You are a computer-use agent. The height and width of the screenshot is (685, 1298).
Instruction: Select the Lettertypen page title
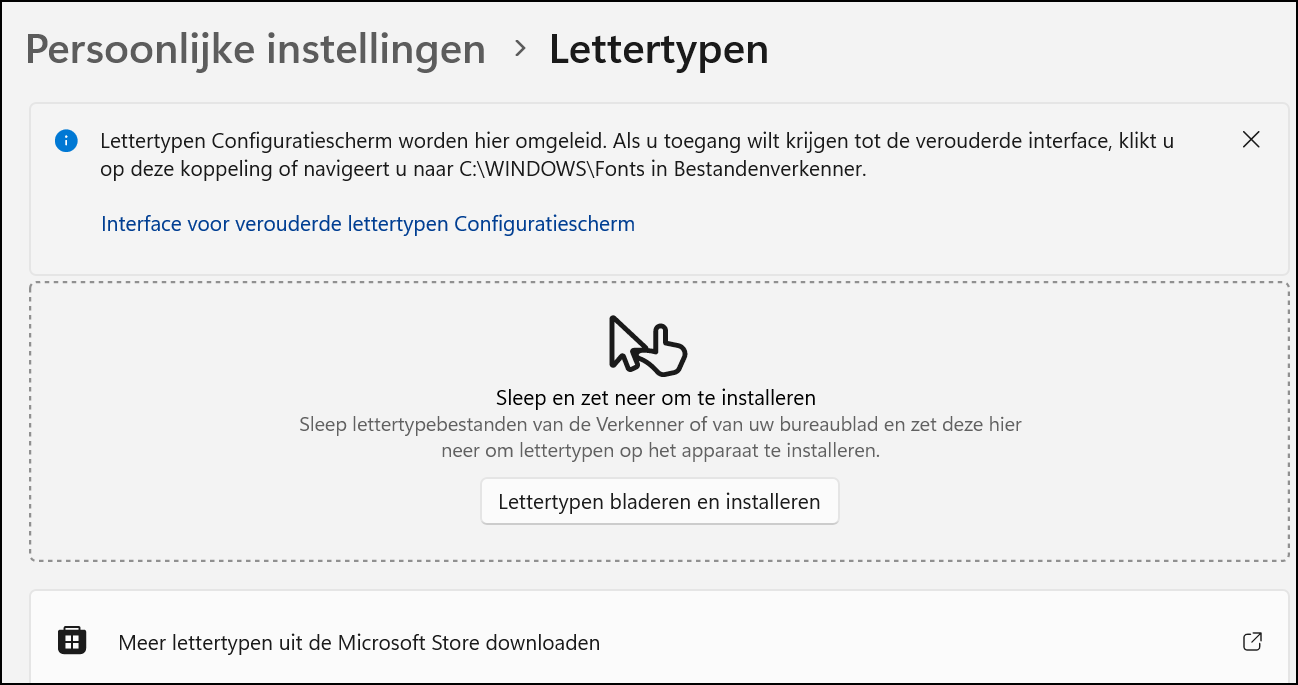click(x=658, y=48)
